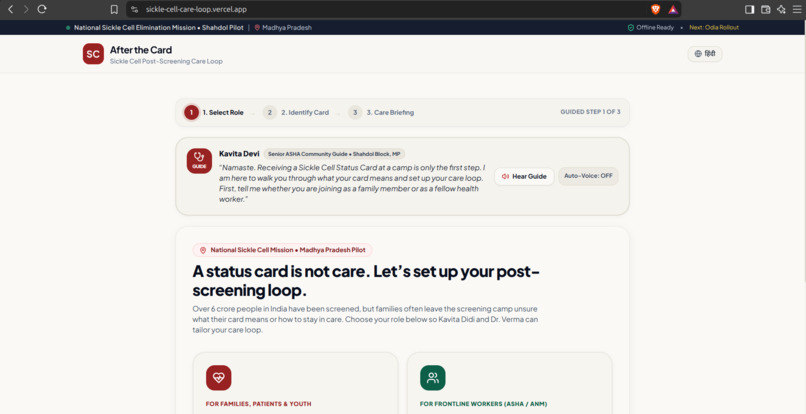The height and width of the screenshot is (414, 806).
Task: Reload the page with the refresh icon
Action: click(x=42, y=9)
